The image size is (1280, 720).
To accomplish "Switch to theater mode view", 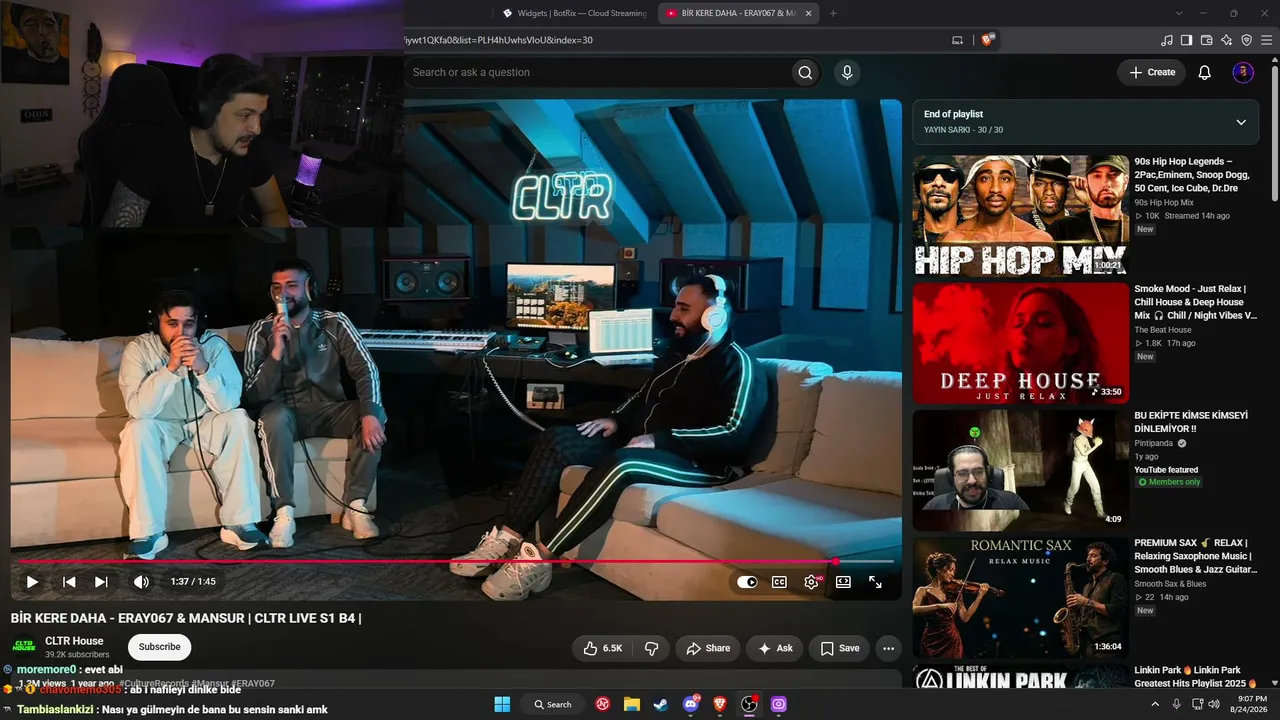I will click(x=843, y=582).
